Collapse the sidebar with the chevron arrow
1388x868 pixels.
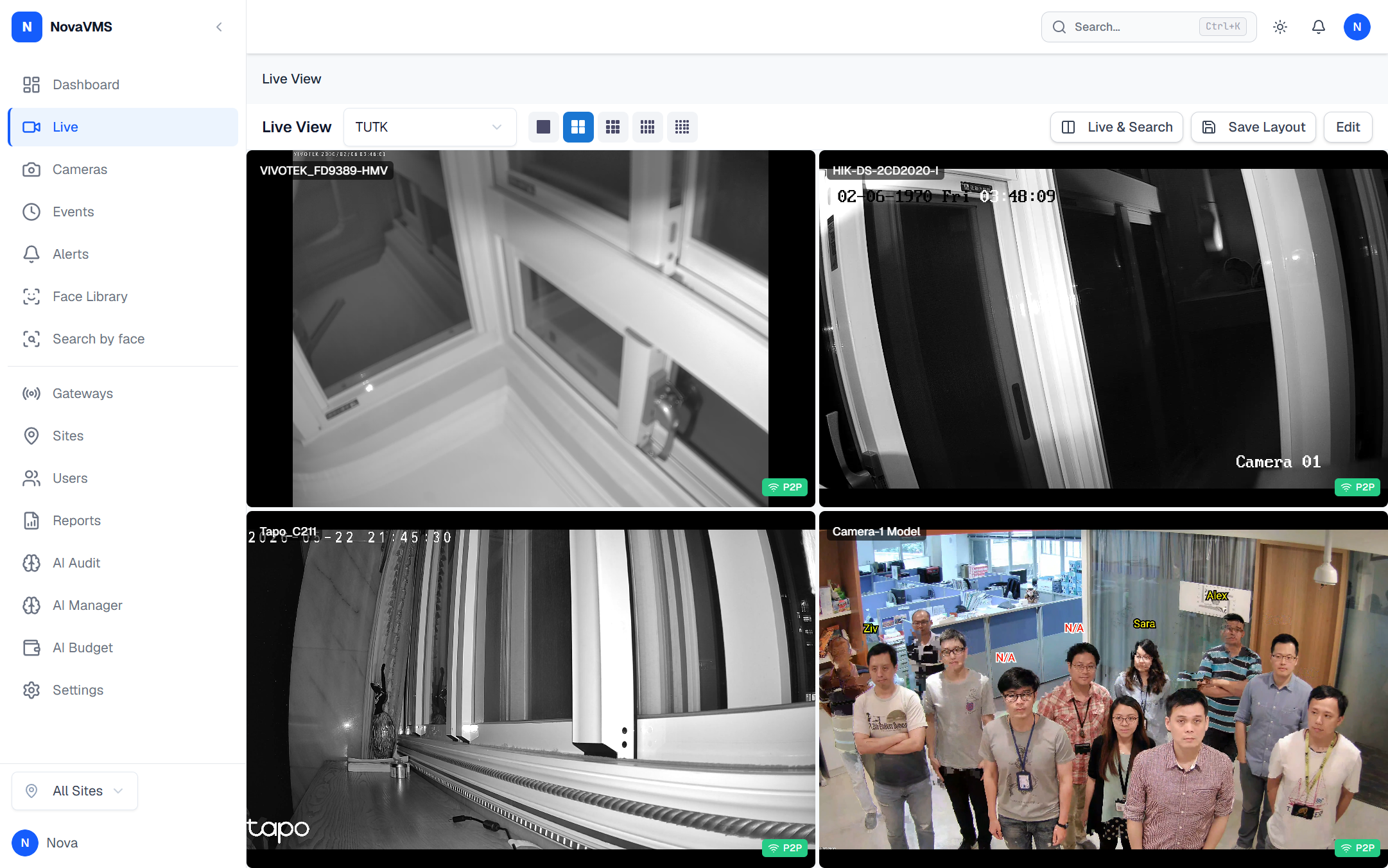point(219,27)
